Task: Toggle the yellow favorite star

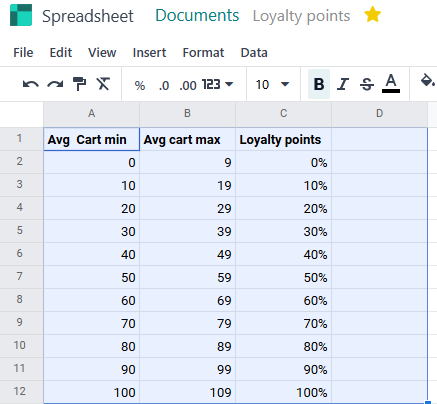Action: tap(372, 15)
